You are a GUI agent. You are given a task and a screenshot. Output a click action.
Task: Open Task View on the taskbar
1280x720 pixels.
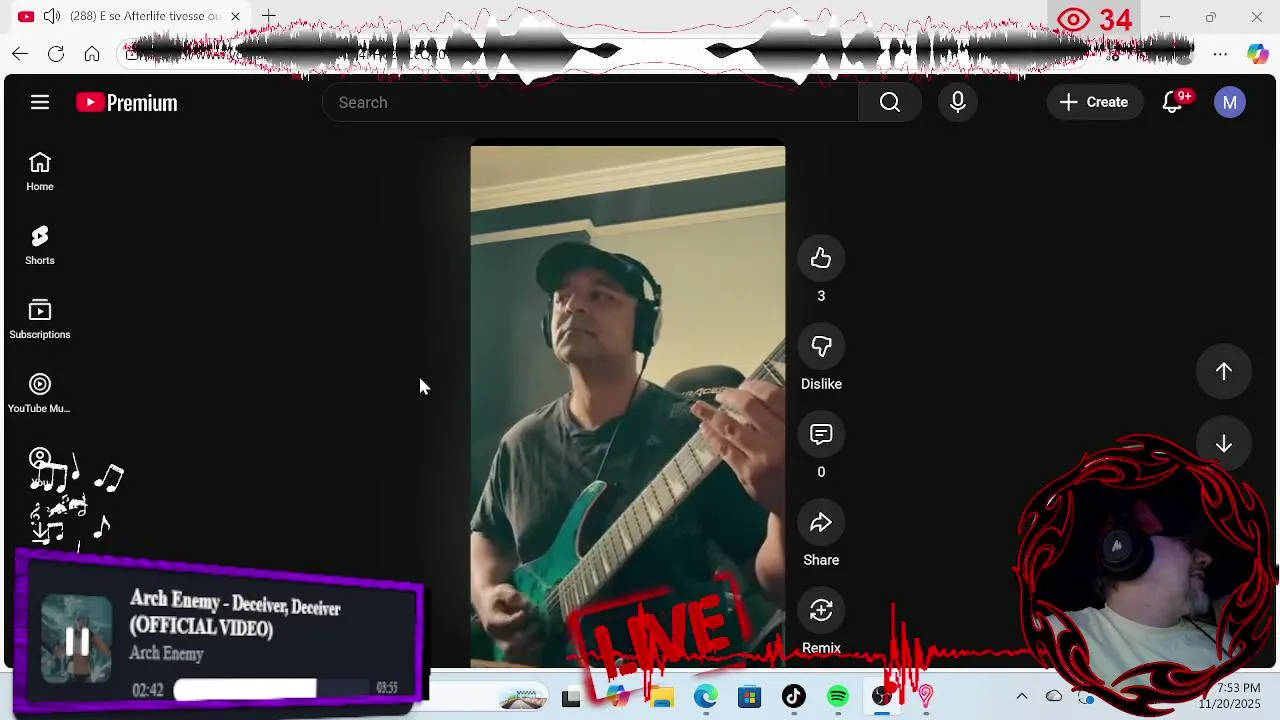tap(571, 698)
